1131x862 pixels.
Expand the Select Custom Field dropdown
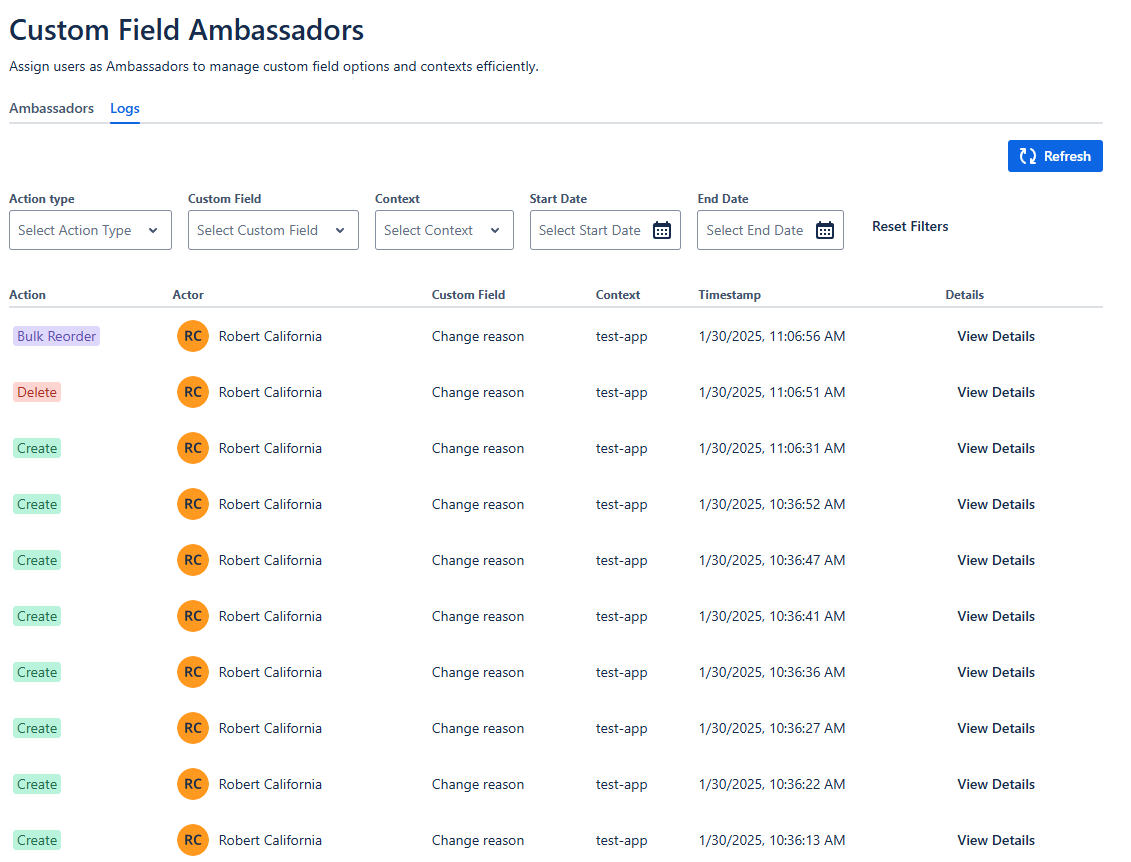coord(272,230)
